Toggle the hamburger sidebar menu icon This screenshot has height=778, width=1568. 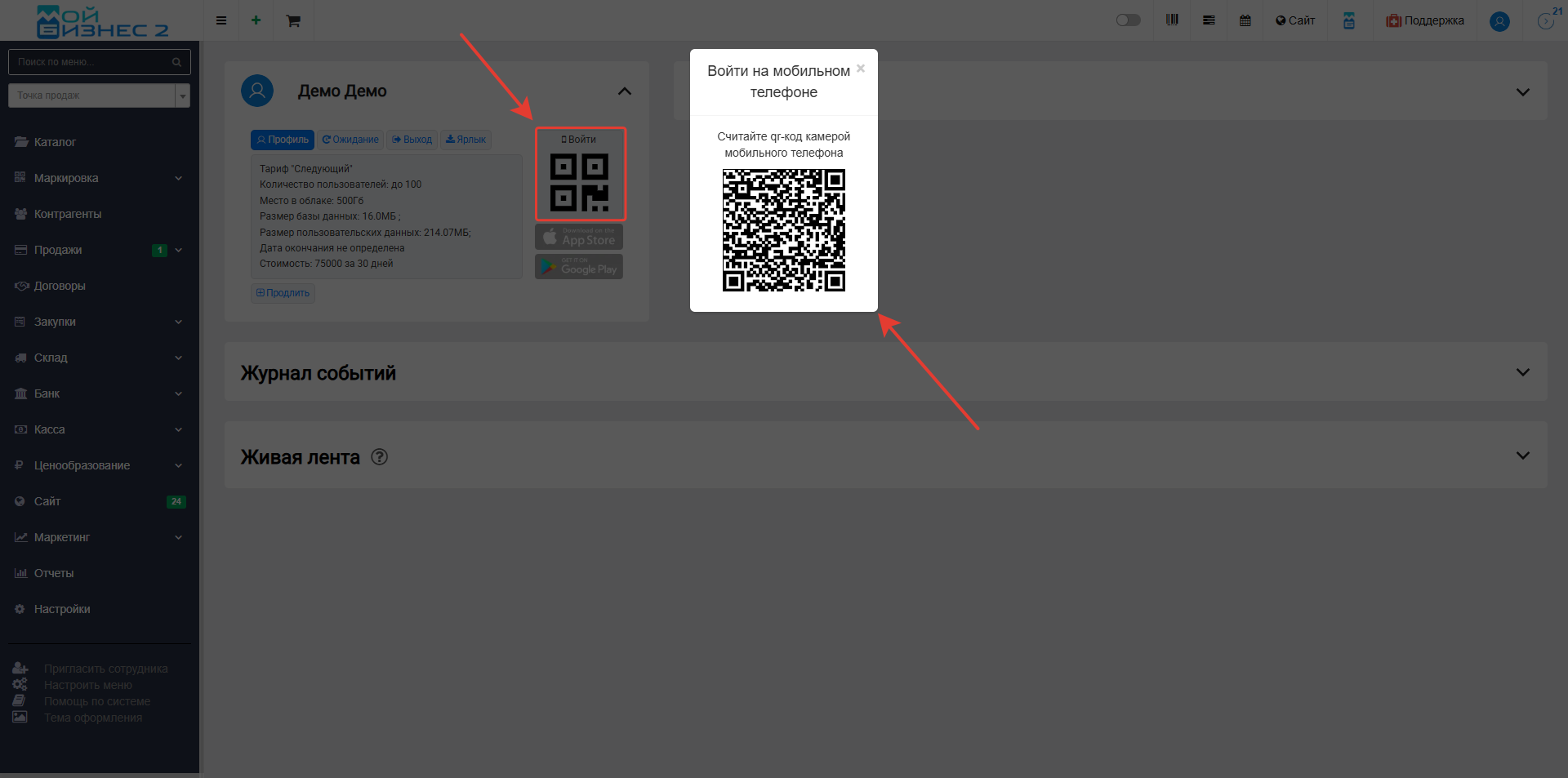point(221,20)
